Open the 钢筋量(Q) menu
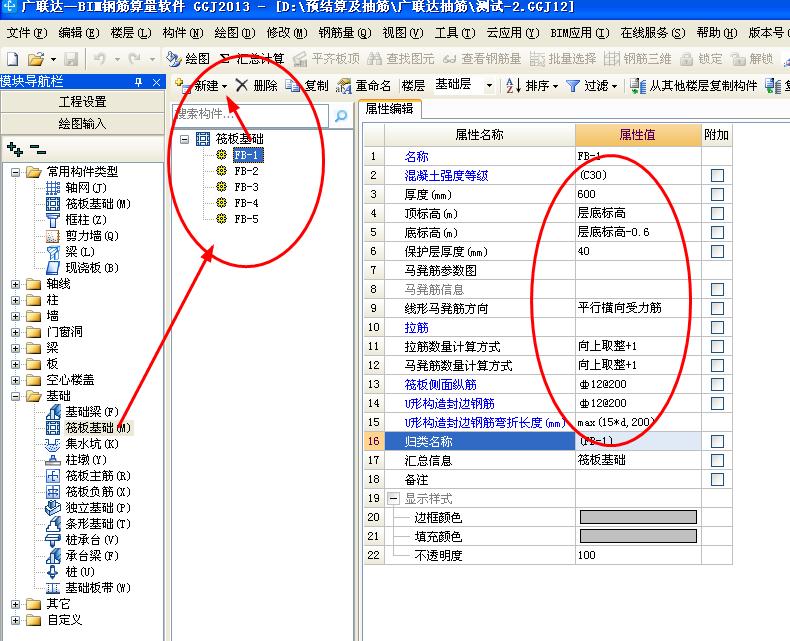The height and width of the screenshot is (641, 790). click(345, 33)
